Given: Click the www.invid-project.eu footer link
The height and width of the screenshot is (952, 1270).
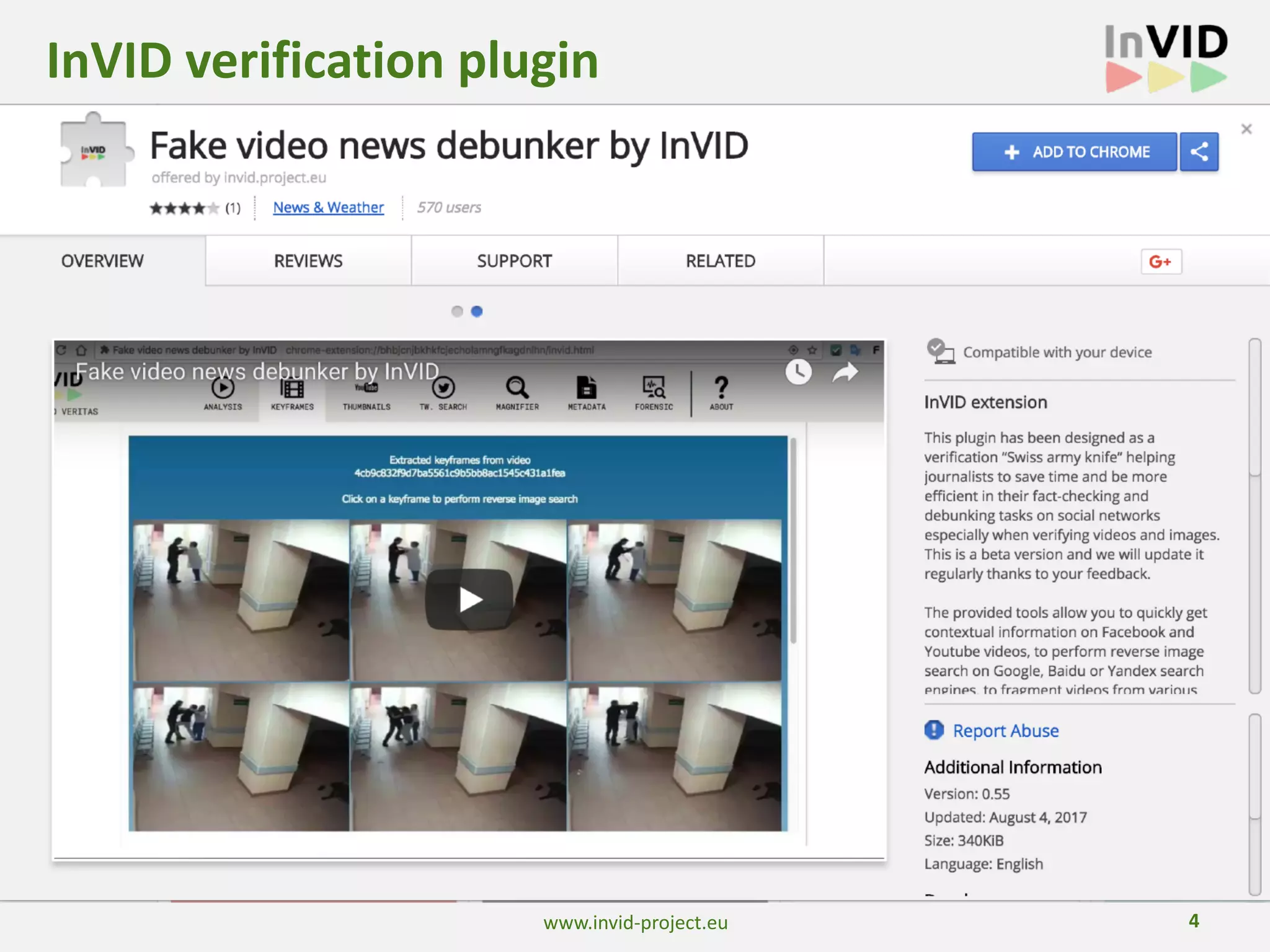Looking at the screenshot, I should pyautogui.click(x=636, y=922).
